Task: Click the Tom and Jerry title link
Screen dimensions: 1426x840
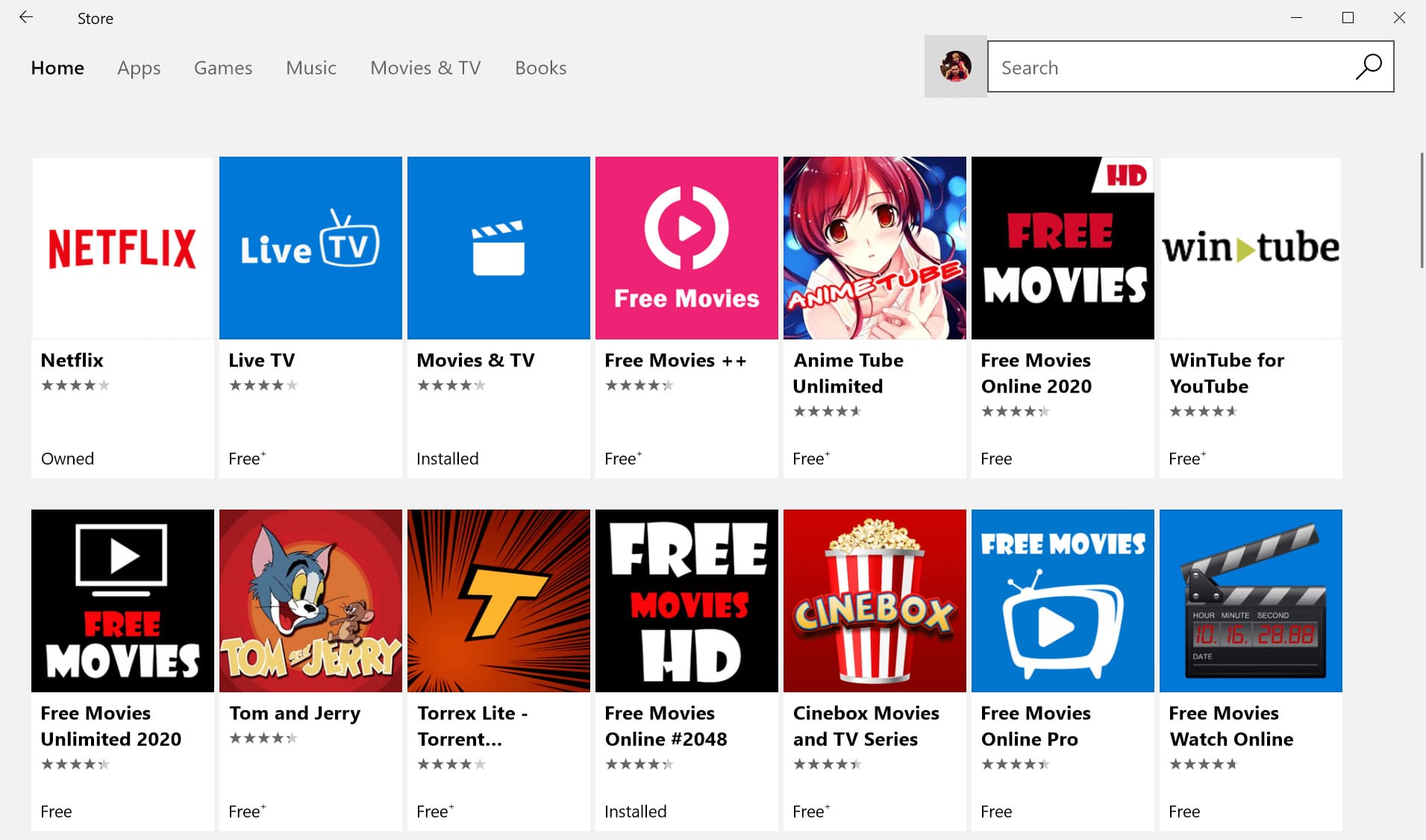Action: [295, 713]
